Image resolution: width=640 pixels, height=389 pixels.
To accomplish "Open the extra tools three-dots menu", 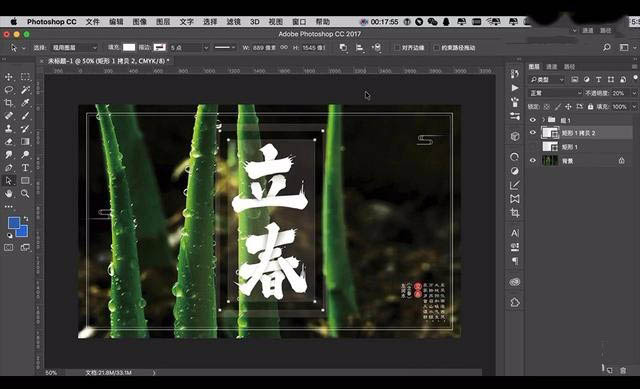I will 9,207.
